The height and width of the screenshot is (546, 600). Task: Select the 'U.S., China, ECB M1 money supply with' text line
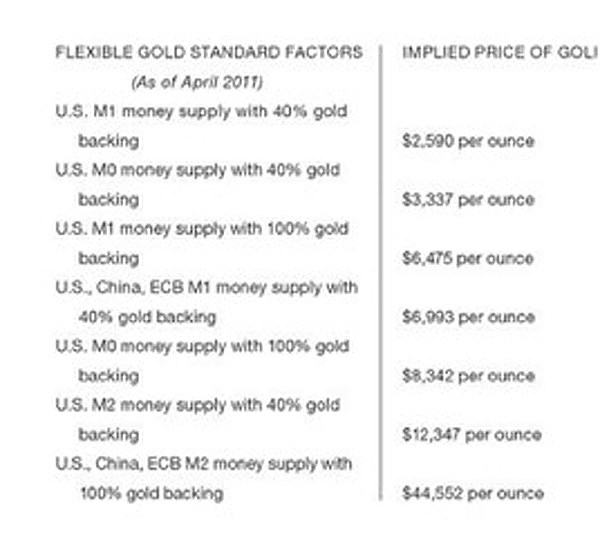pyautogui.click(x=205, y=288)
